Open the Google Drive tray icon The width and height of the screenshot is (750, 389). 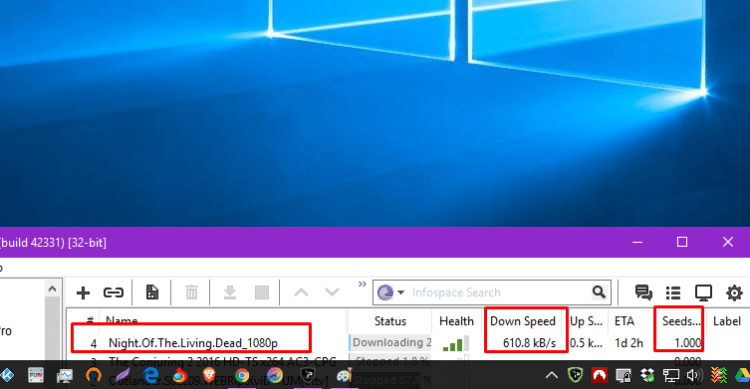pyautogui.click(x=742, y=376)
